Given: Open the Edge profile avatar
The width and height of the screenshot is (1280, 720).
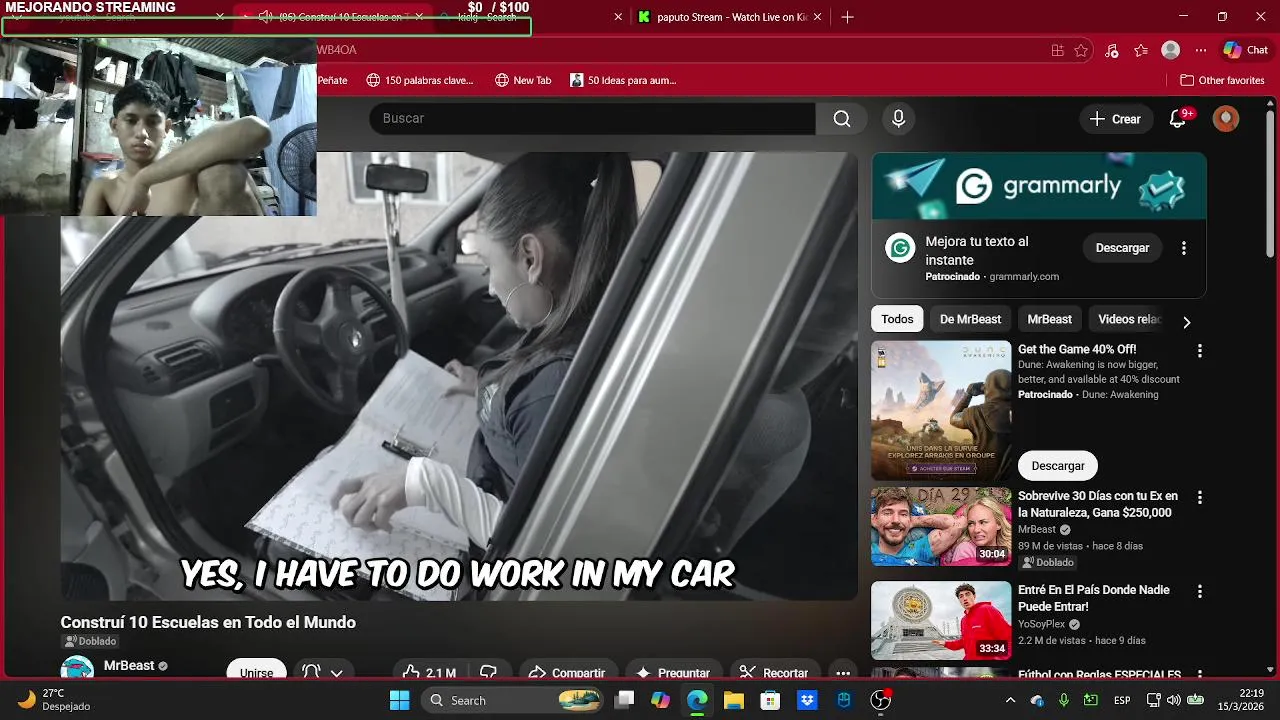Looking at the screenshot, I should [1170, 50].
